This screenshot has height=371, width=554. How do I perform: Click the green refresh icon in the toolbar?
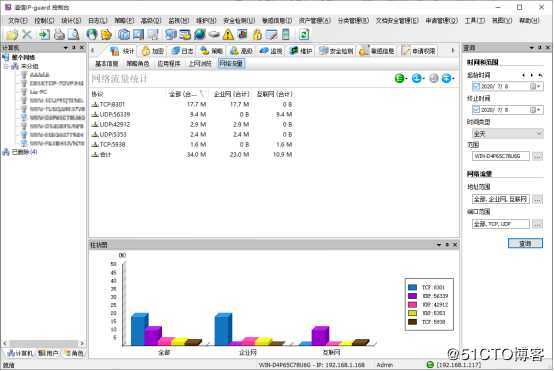point(304,34)
